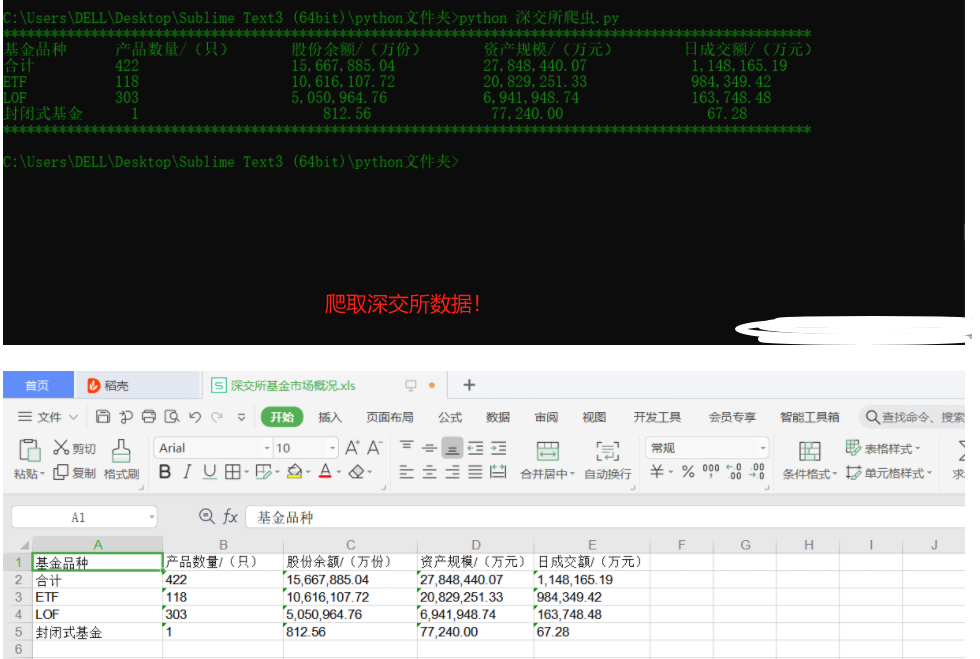Open the font size 10 dropdown
Screen dimensions: 980x659
click(x=332, y=448)
